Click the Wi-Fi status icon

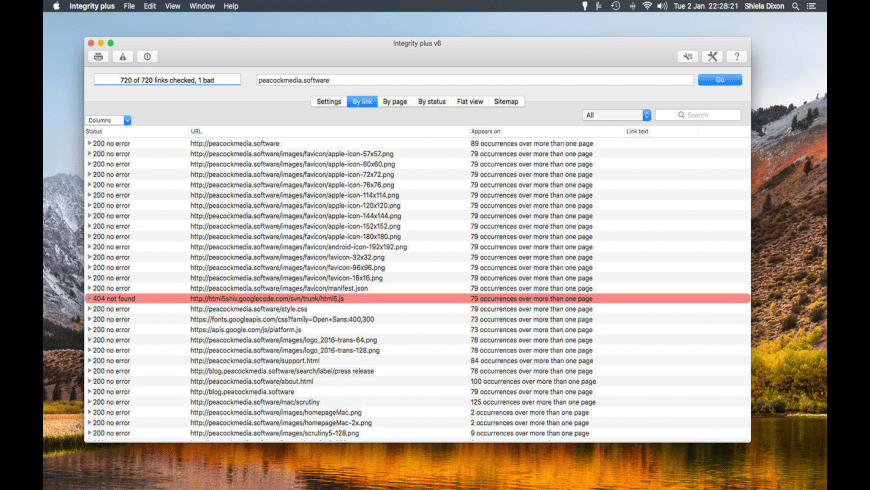(647, 6)
